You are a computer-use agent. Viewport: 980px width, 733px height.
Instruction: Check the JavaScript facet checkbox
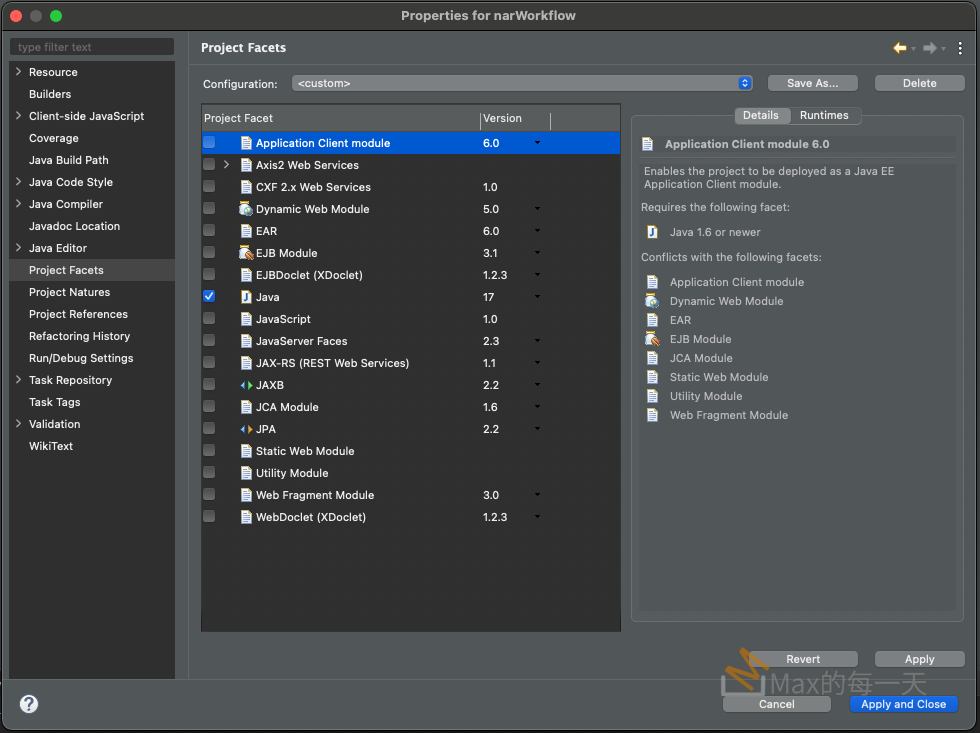[209, 319]
